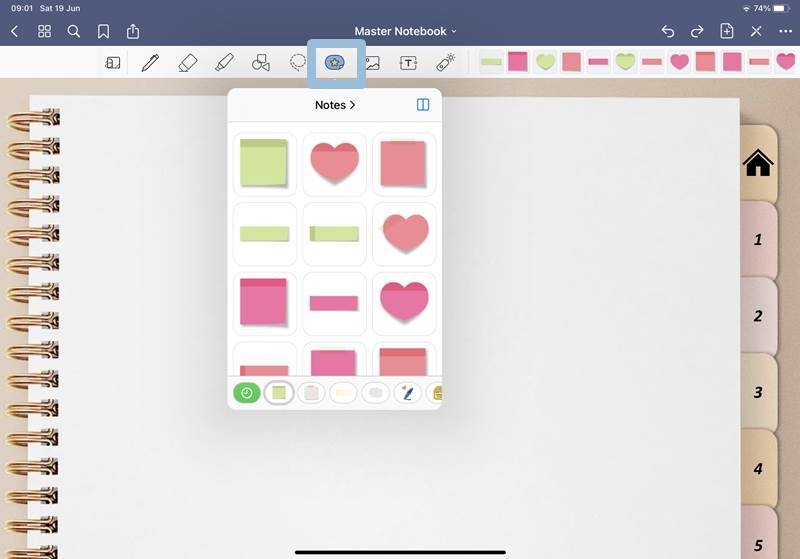This screenshot has width=800, height=559.
Task: Select the Lasso selection tool
Action: [x=298, y=62]
